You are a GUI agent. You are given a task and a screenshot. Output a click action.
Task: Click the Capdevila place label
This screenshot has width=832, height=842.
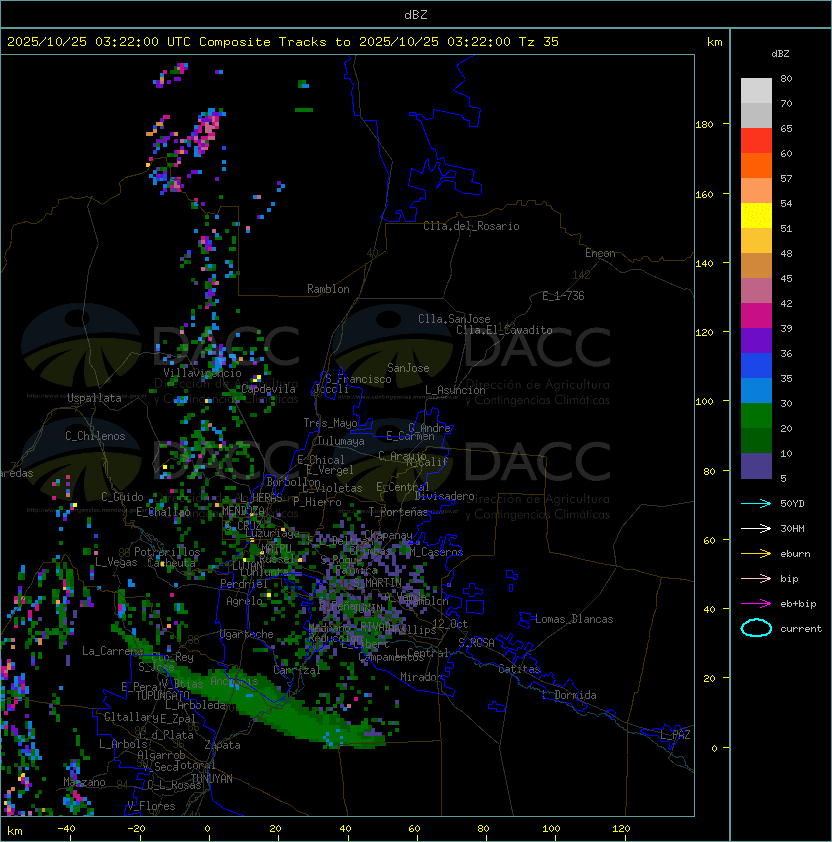click(x=268, y=389)
